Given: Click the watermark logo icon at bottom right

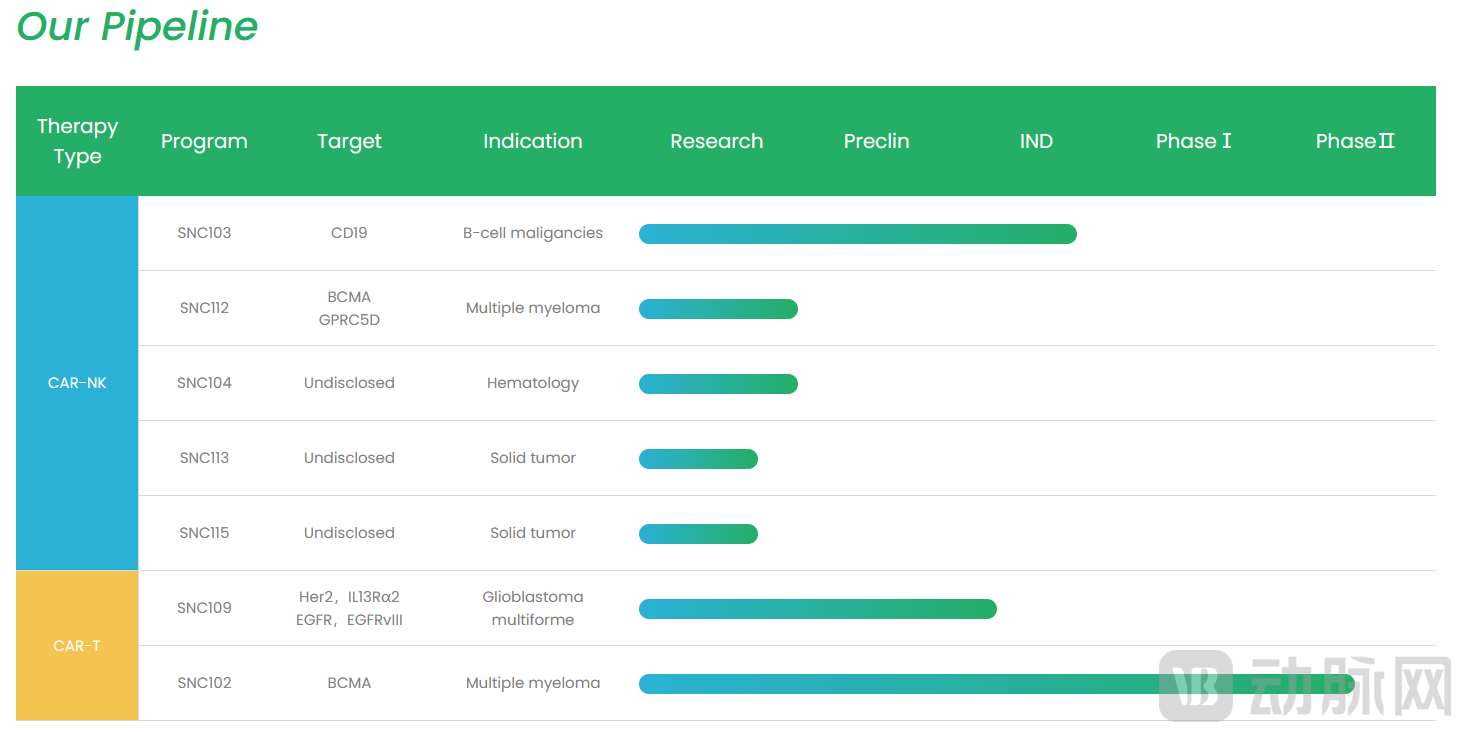Looking at the screenshot, I should (x=1195, y=685).
